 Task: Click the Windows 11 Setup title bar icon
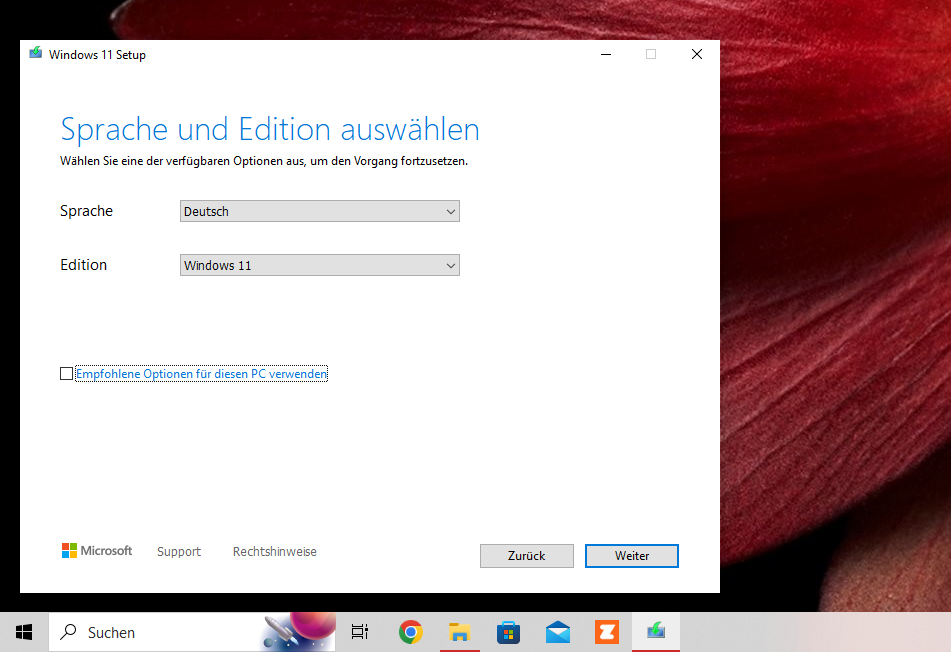point(36,53)
